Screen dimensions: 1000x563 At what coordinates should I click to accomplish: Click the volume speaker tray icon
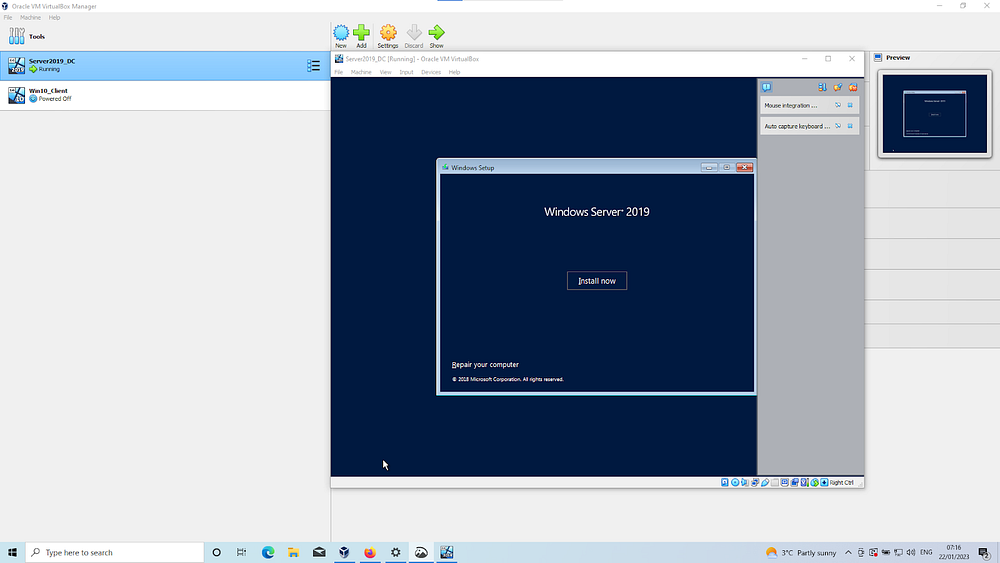point(911,552)
